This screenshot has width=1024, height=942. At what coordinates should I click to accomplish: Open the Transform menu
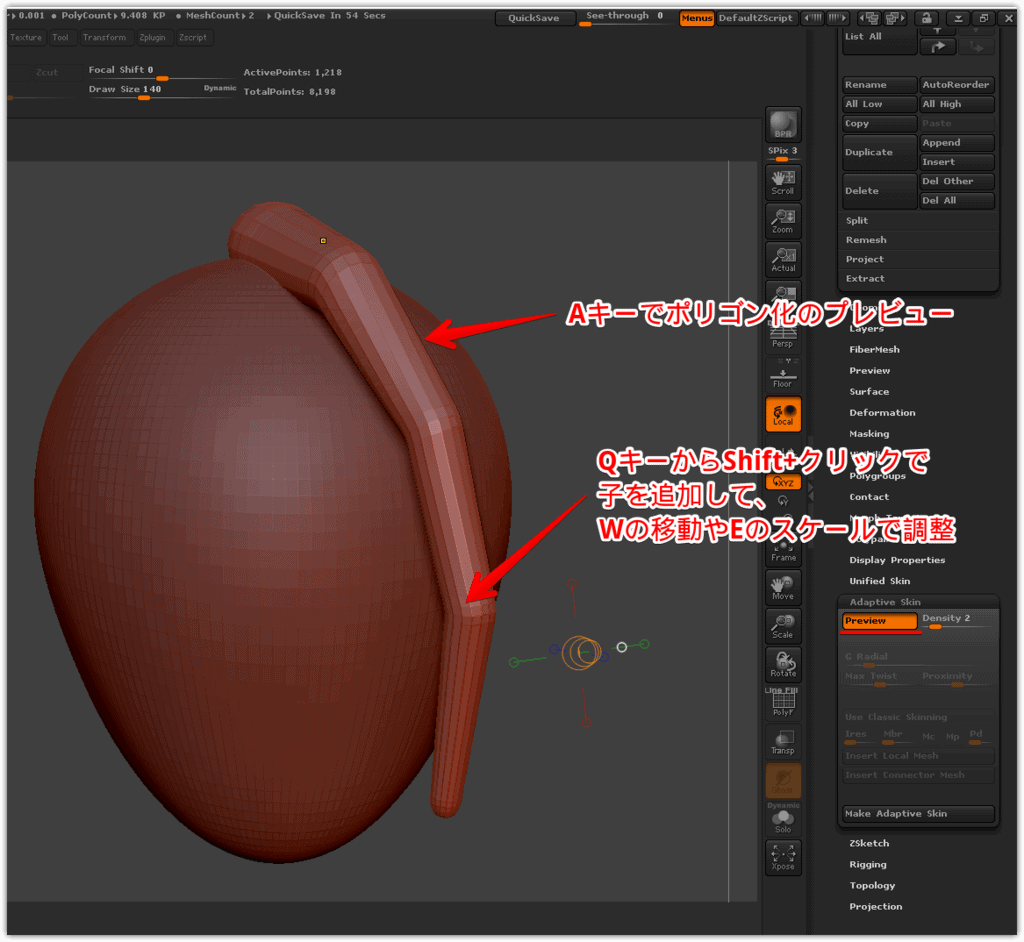104,38
